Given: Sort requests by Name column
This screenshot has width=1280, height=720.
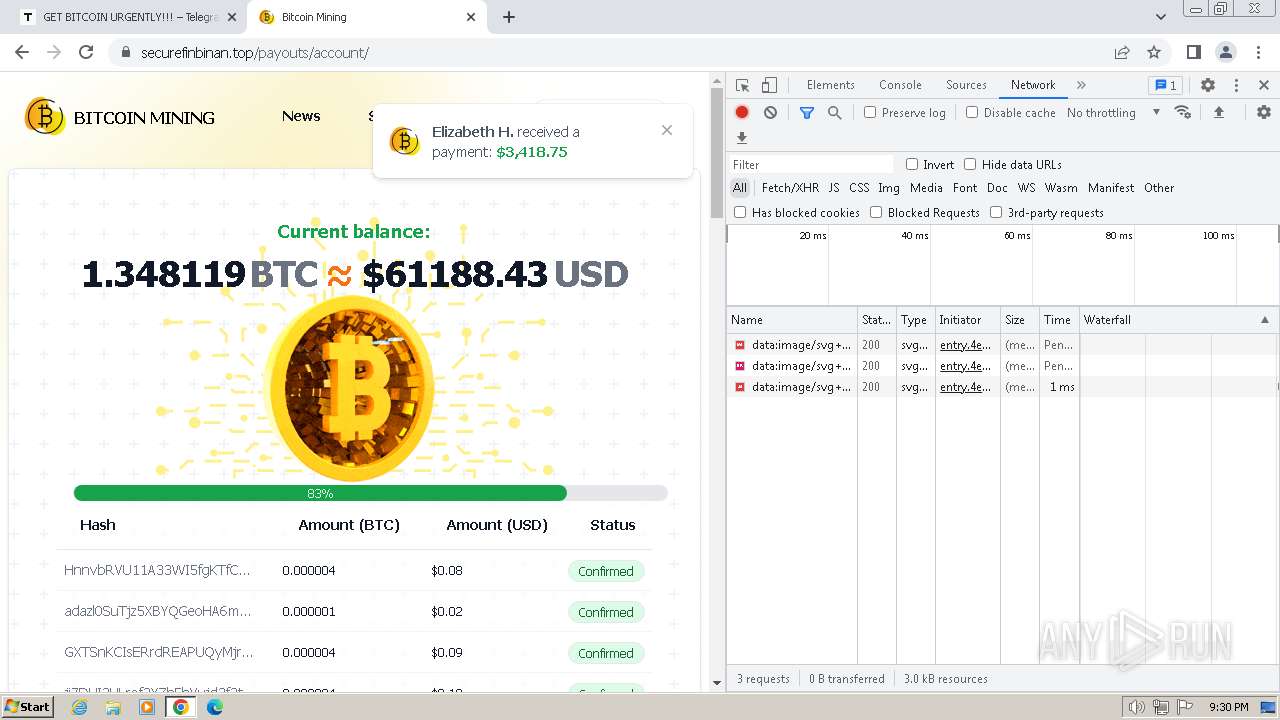Looking at the screenshot, I should [x=792, y=320].
